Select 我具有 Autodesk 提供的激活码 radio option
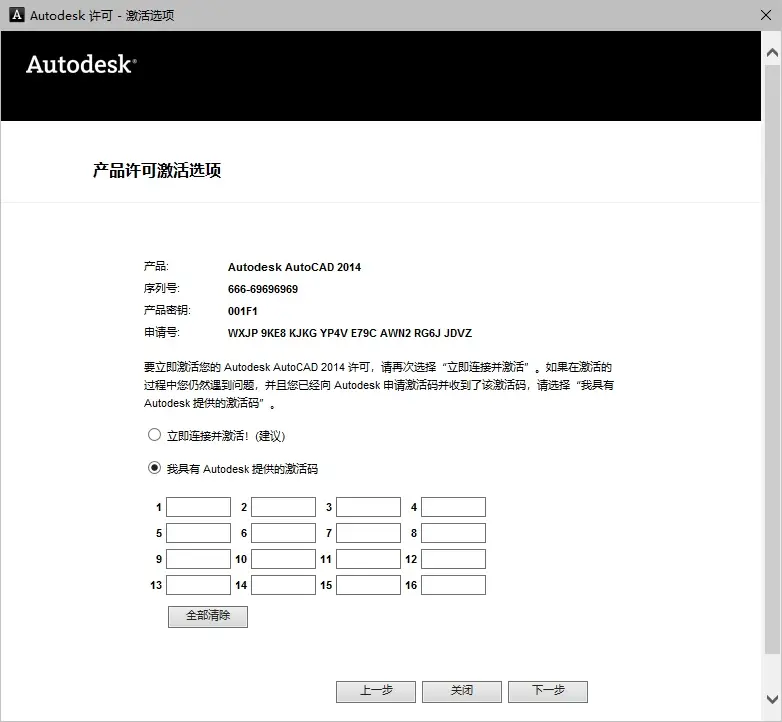 [154, 468]
